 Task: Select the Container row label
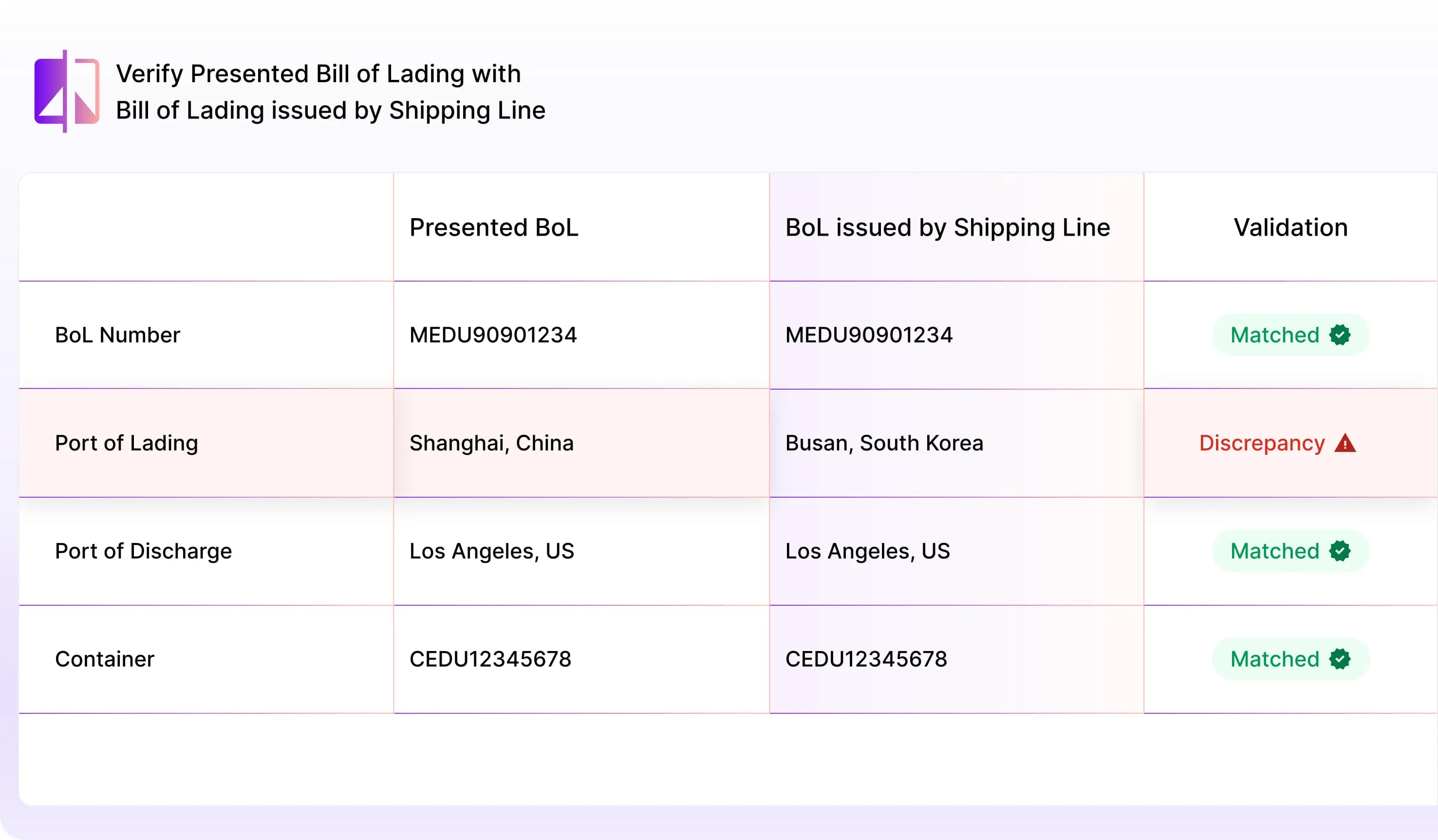(104, 659)
